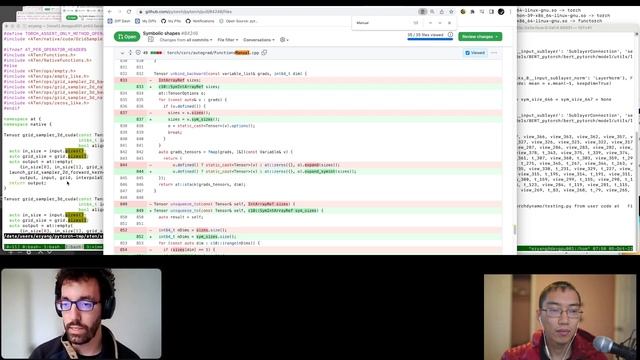Select the right participant's video thumbnail

click(x=560, y=317)
